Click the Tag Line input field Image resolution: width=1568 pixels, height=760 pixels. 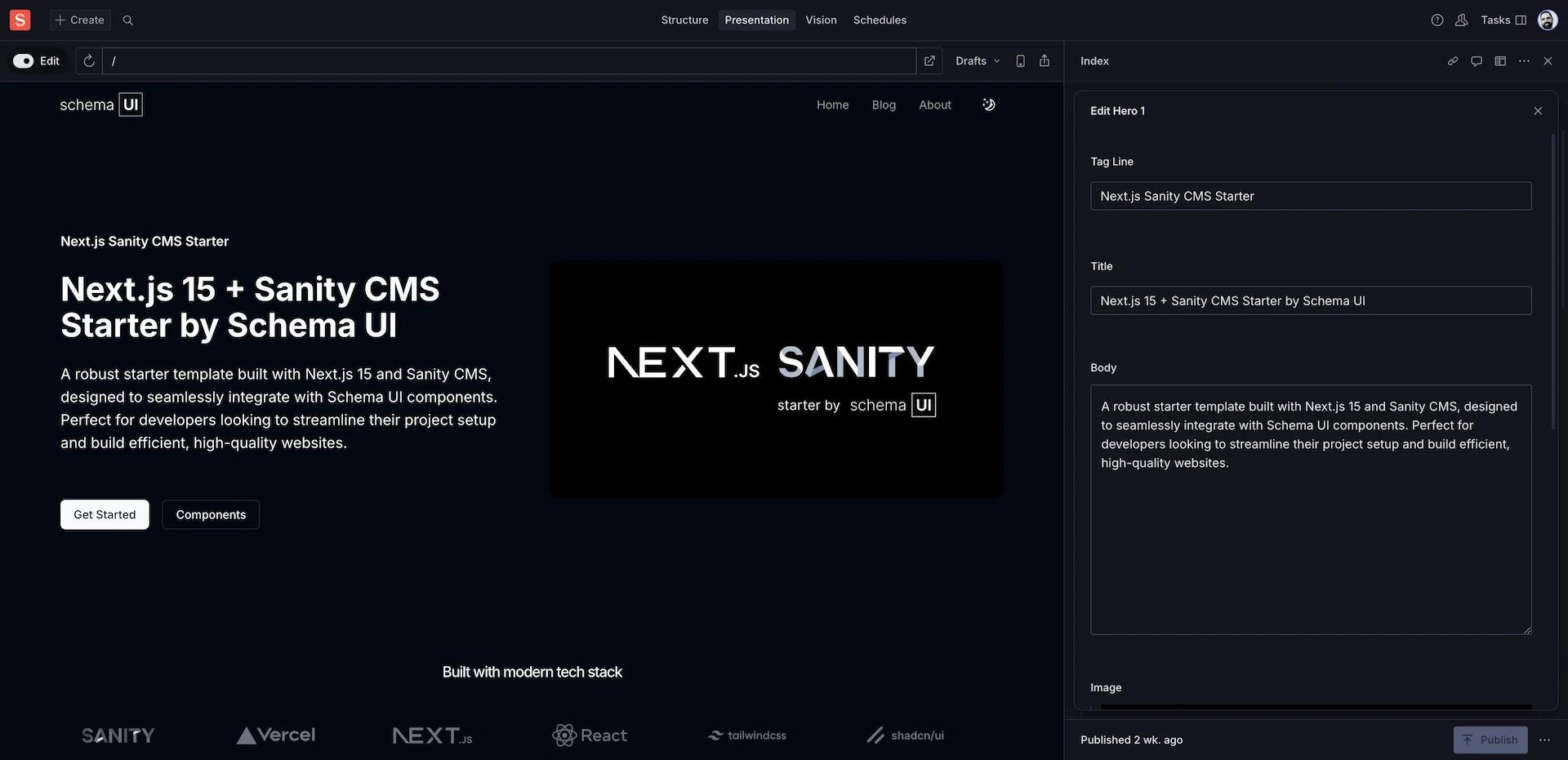[x=1311, y=196]
